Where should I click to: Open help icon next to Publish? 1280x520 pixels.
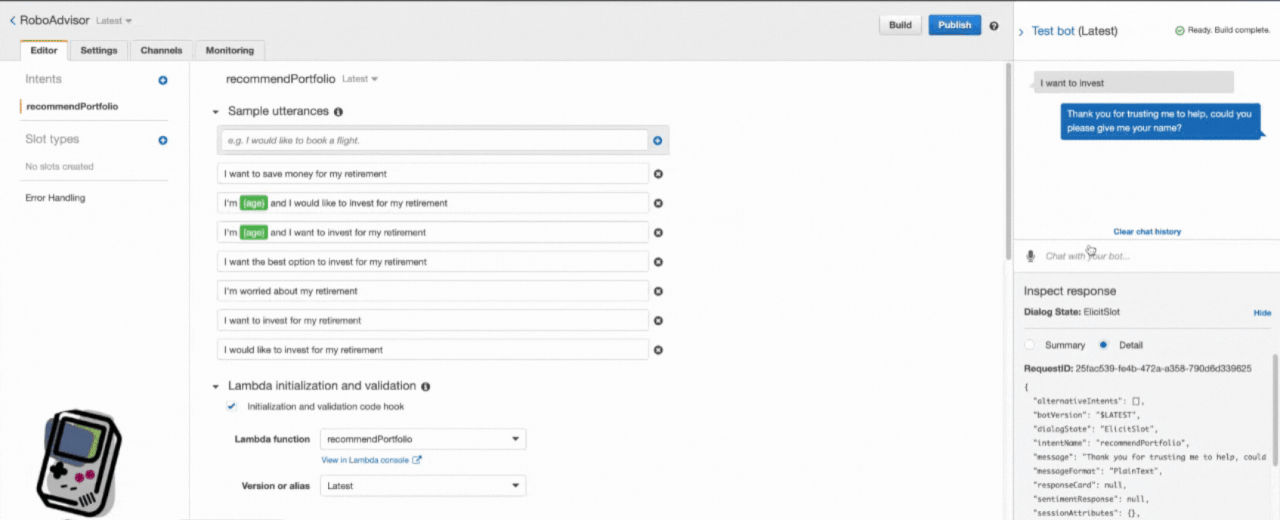click(x=994, y=26)
